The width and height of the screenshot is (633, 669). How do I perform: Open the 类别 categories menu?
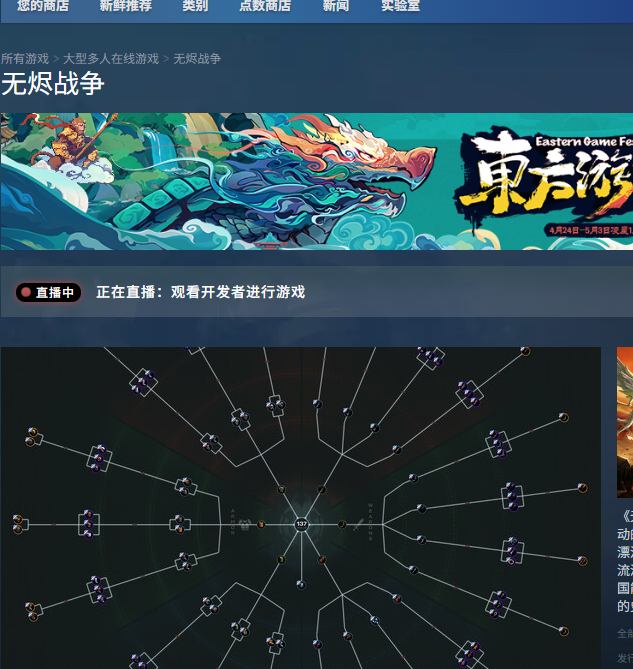[195, 6]
